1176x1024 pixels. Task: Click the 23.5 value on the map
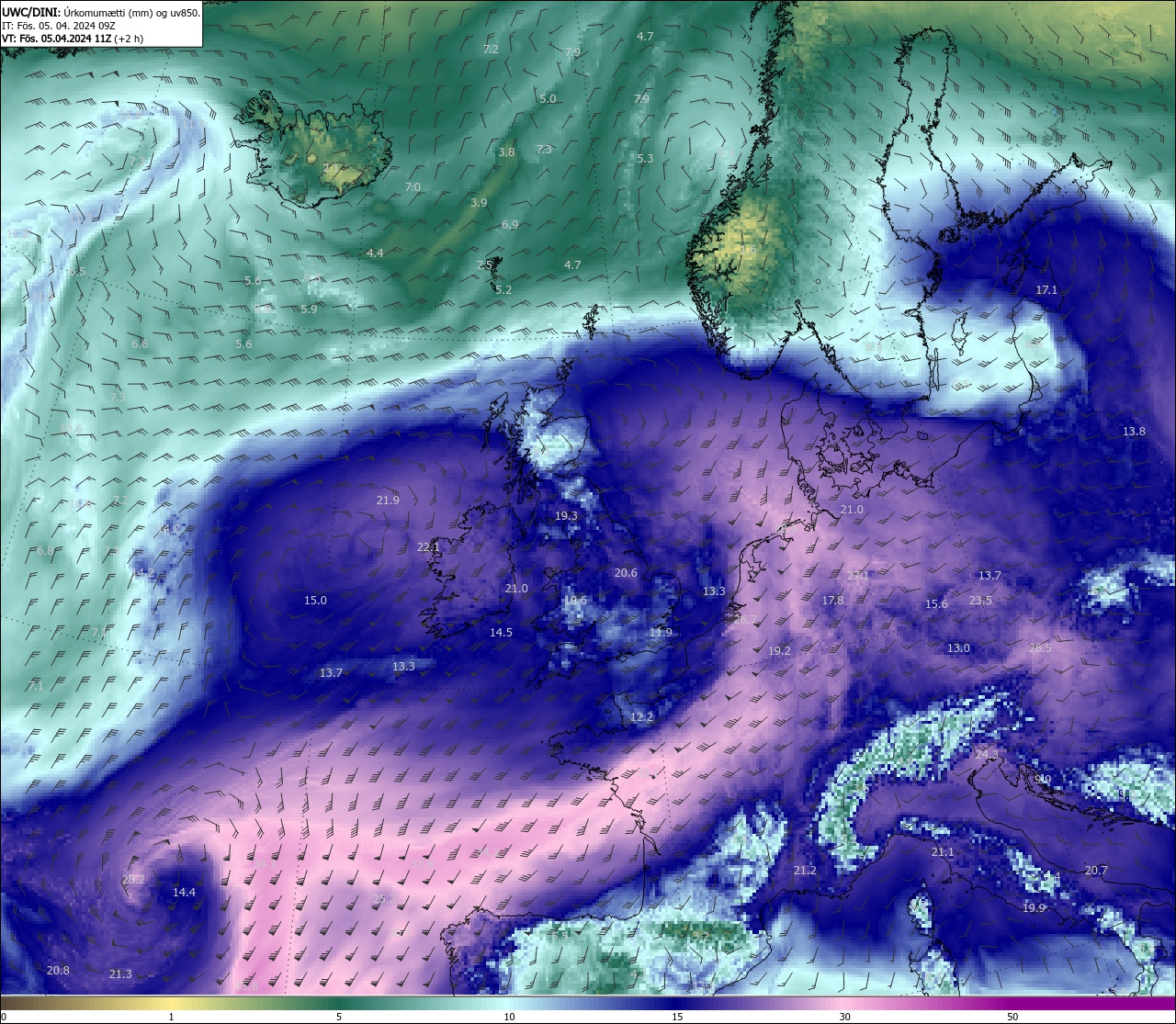point(980,600)
